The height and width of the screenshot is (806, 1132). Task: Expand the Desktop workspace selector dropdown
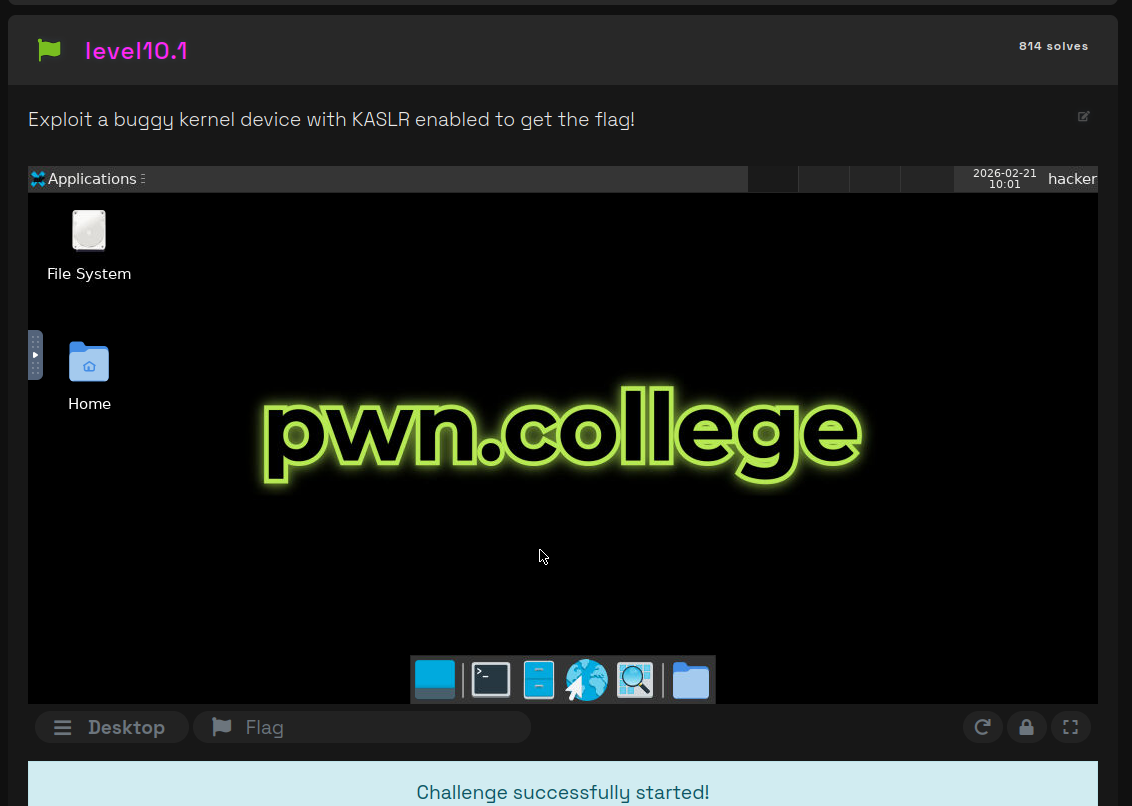(111, 727)
